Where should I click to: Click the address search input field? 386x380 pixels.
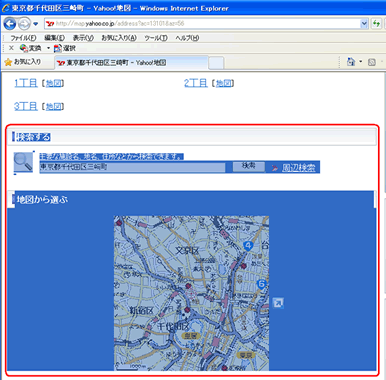pyautogui.click(x=132, y=167)
